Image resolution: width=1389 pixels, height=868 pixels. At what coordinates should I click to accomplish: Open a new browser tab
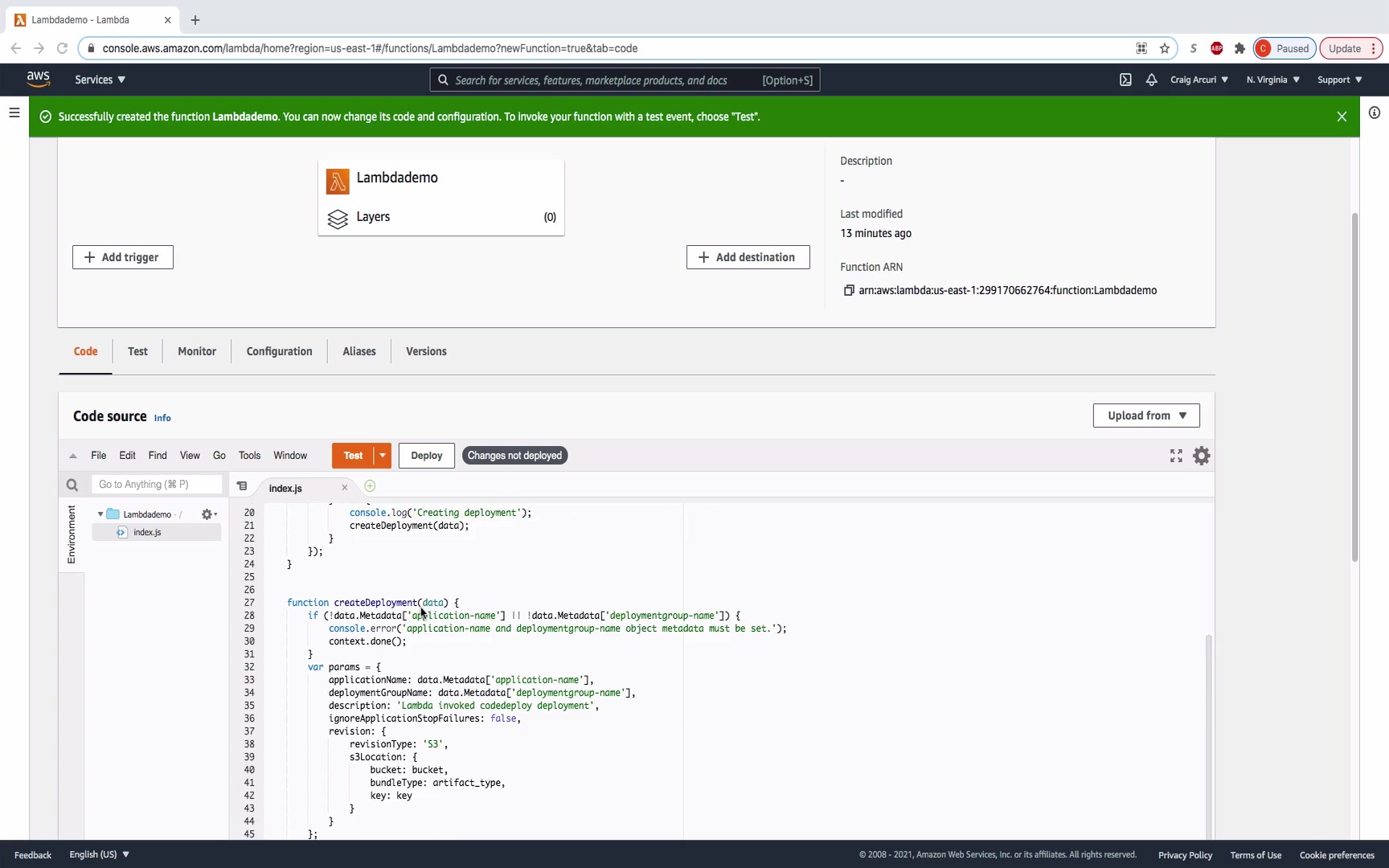195,20
